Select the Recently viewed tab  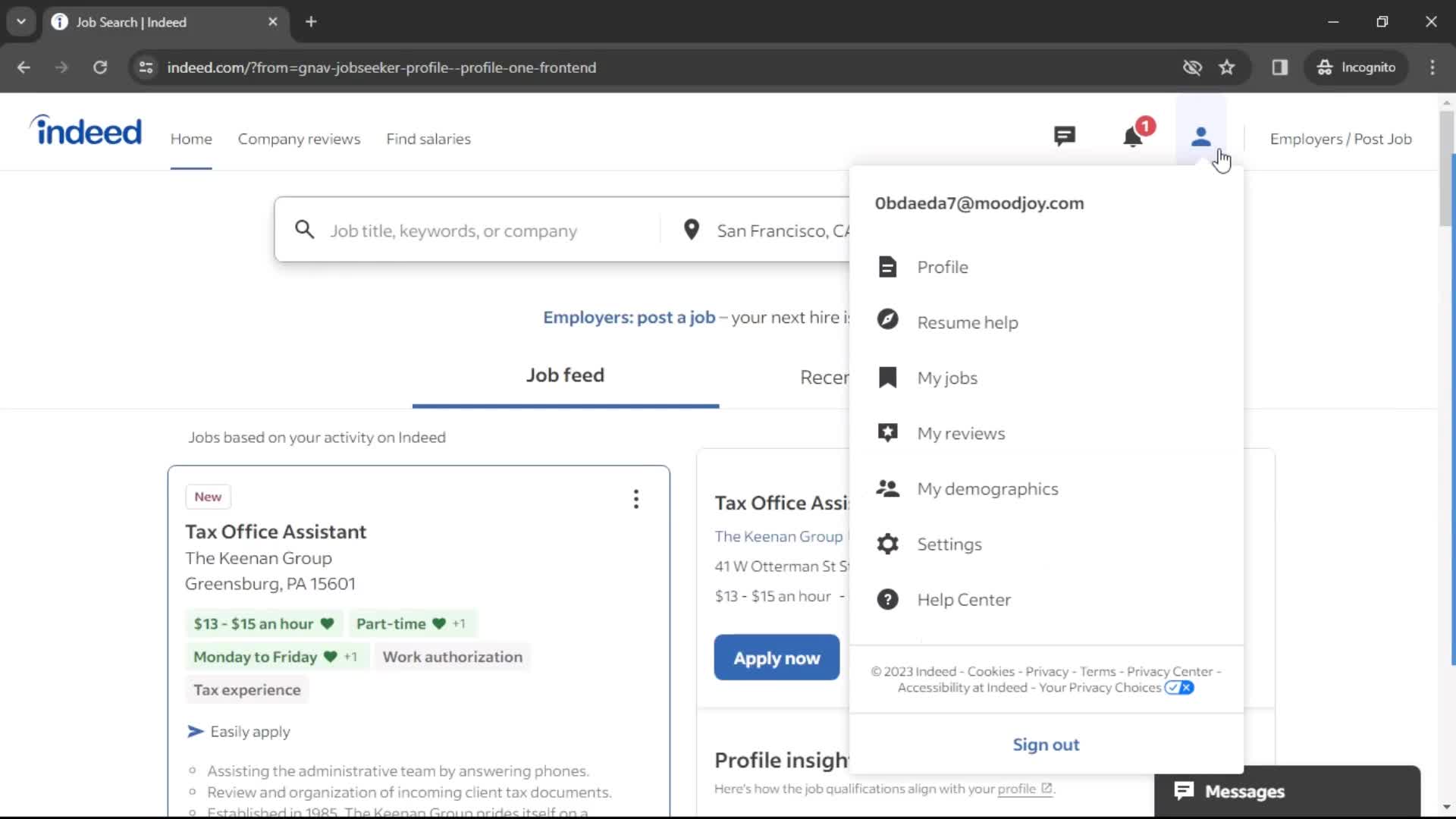click(x=825, y=377)
